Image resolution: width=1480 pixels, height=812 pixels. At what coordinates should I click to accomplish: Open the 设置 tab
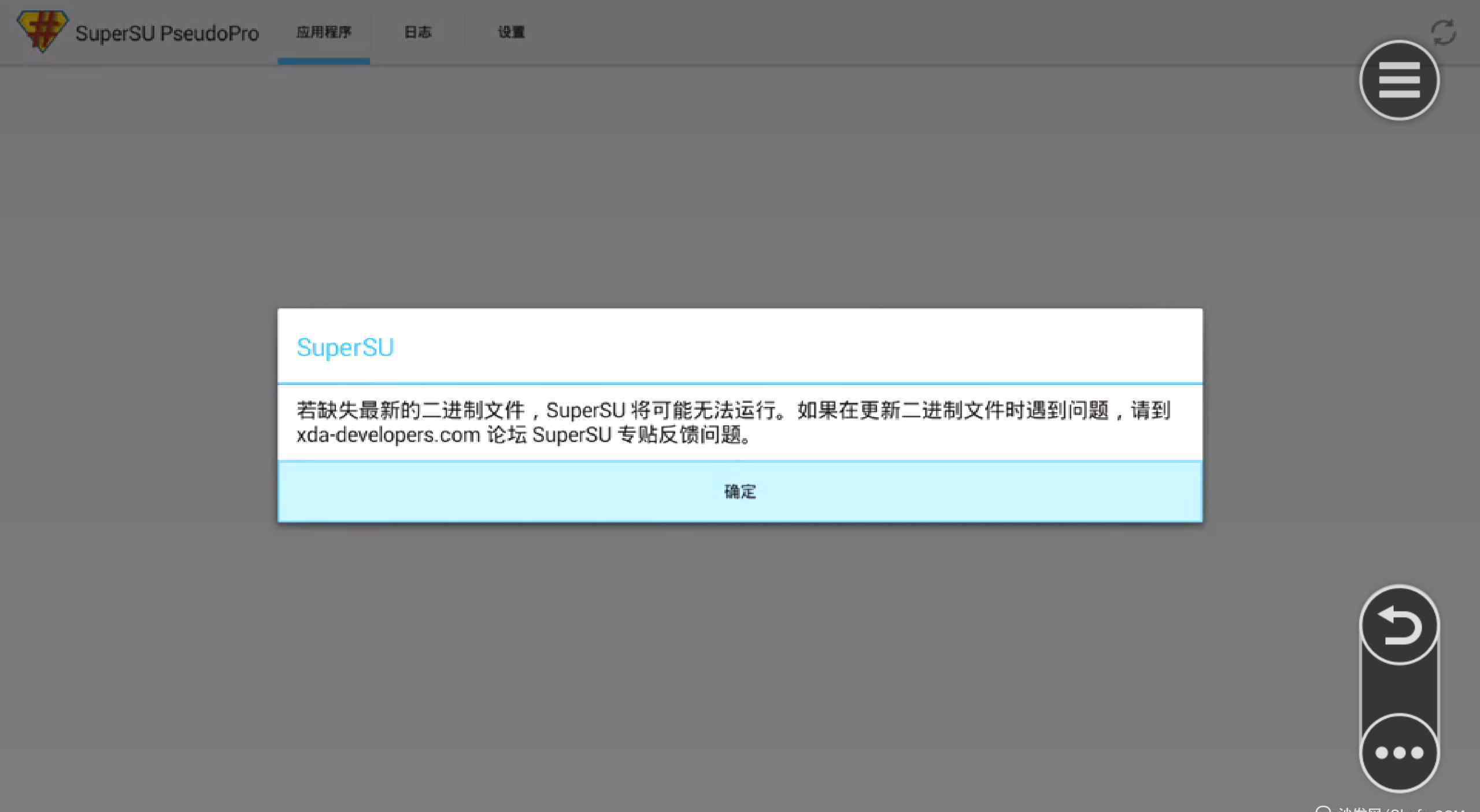pyautogui.click(x=511, y=32)
